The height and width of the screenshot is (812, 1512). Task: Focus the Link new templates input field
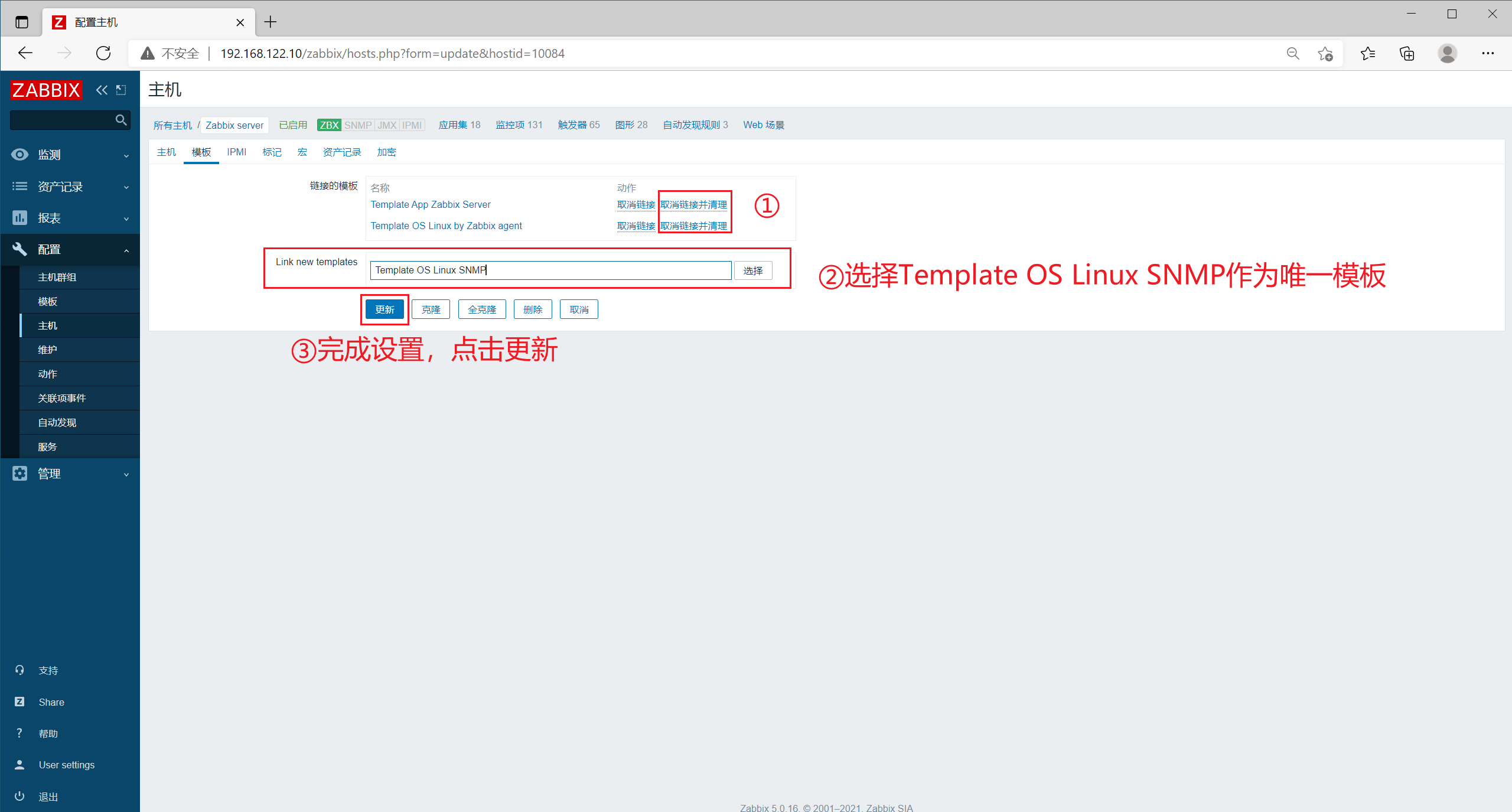tap(551, 270)
